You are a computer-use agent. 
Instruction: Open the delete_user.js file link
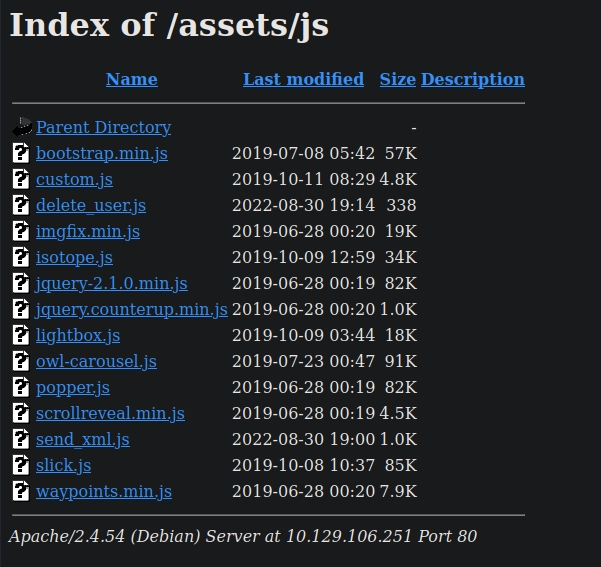tap(91, 205)
